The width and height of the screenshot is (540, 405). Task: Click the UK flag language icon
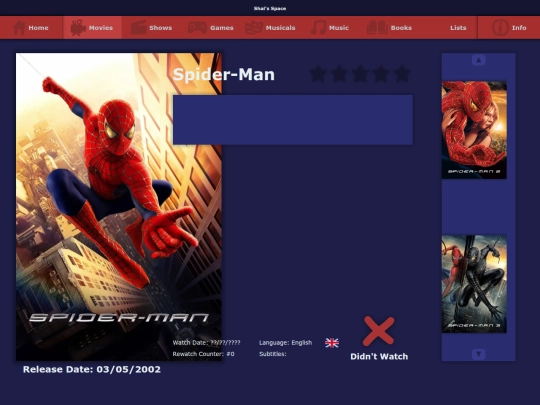coord(332,343)
